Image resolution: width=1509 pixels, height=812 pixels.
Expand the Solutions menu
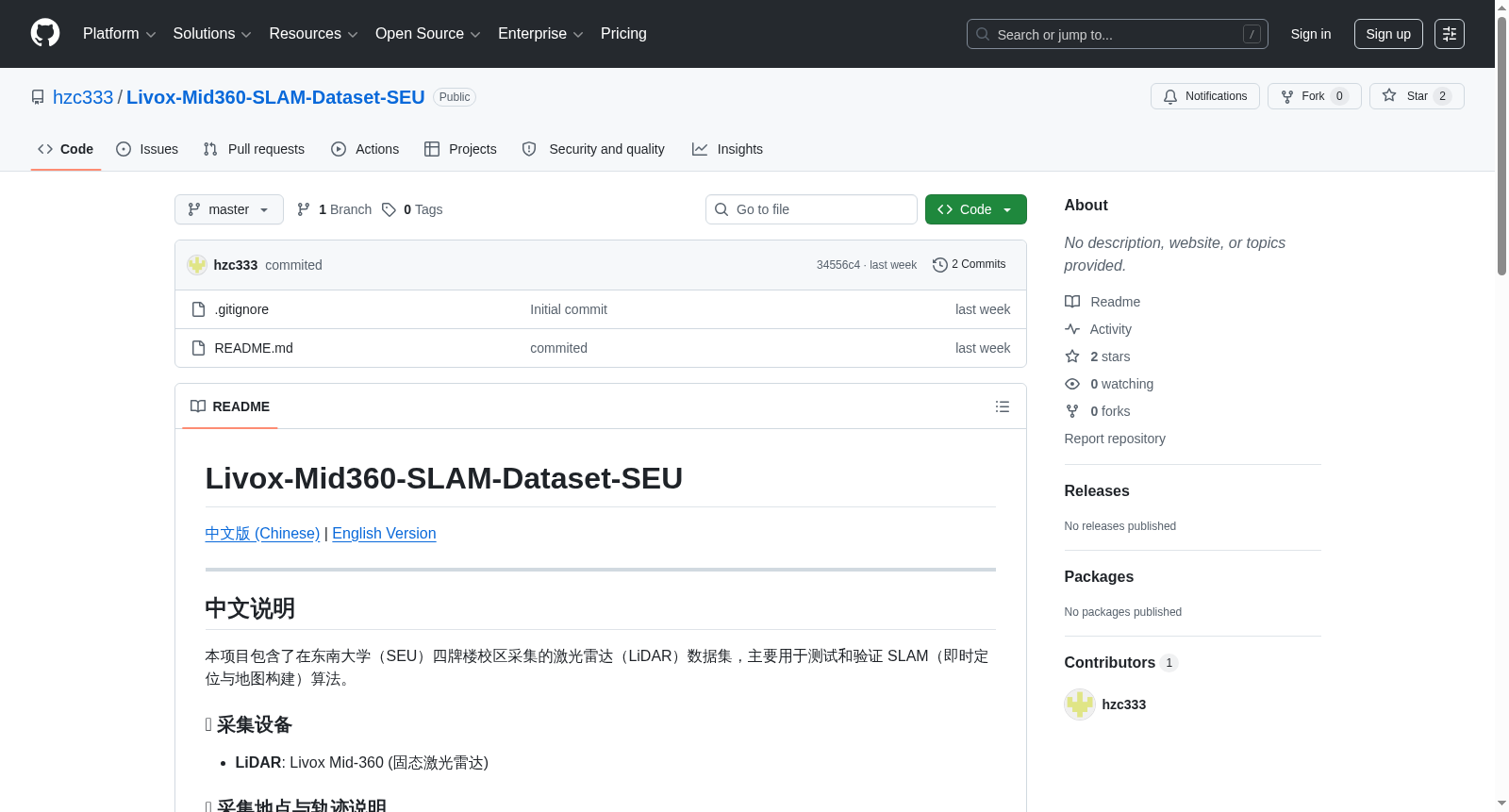[x=212, y=34]
